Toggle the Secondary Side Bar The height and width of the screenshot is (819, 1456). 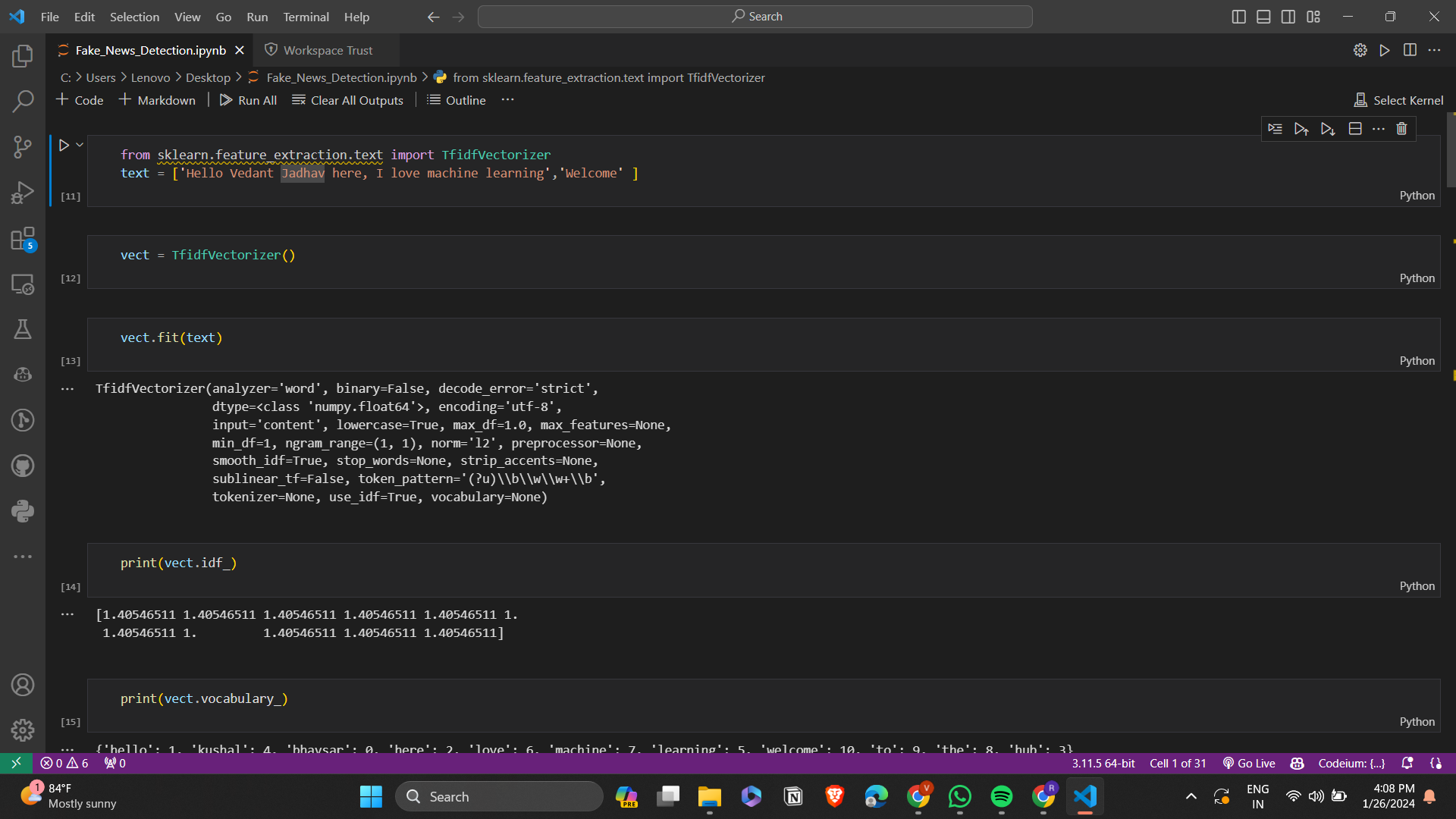[x=1288, y=16]
